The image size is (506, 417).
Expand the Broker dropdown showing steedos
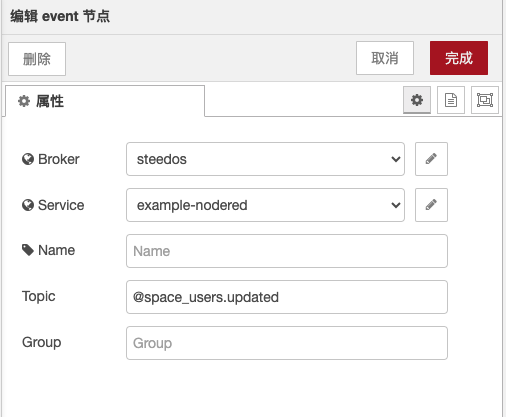[x=265, y=159]
